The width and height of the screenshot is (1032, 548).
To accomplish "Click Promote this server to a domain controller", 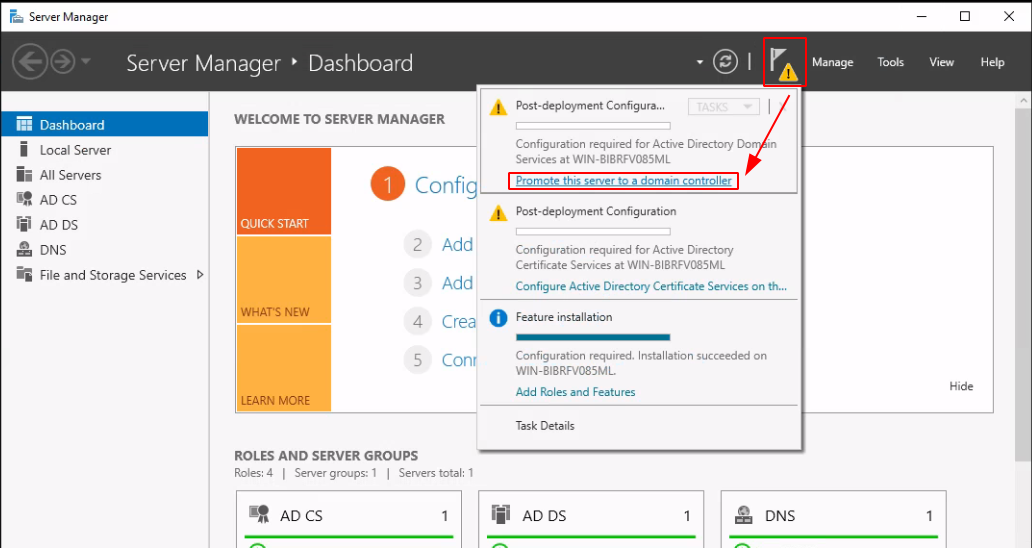I will point(623,180).
